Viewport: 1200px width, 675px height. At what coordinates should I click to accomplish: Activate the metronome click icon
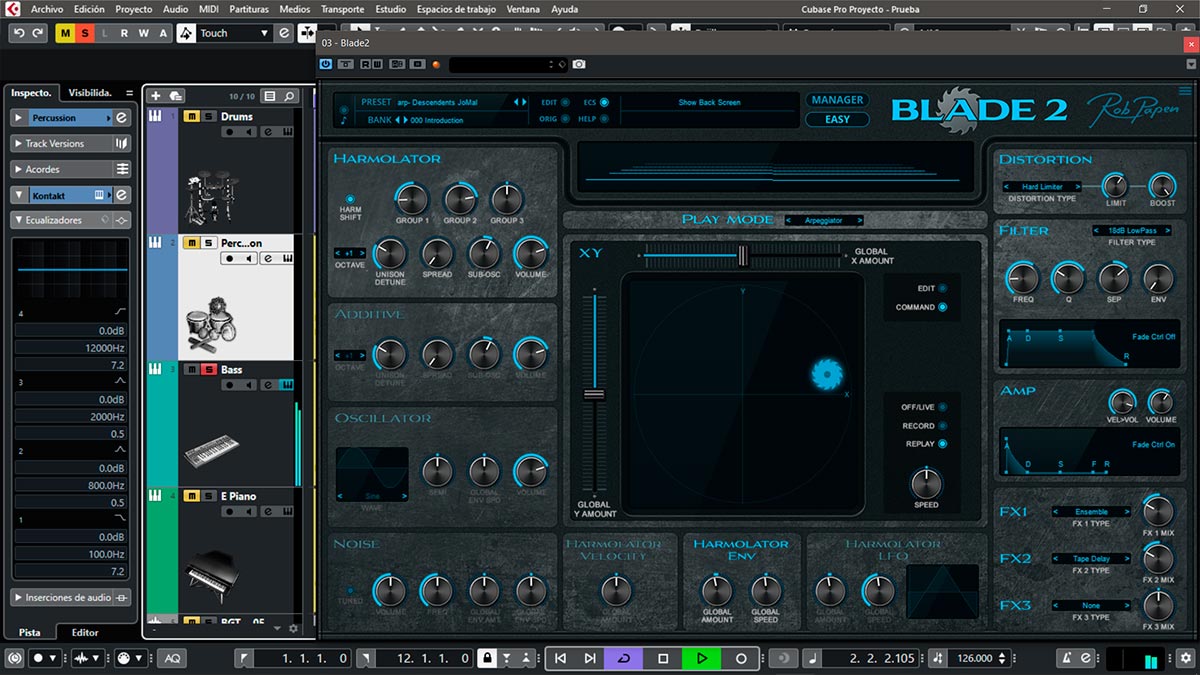pos(1067,658)
